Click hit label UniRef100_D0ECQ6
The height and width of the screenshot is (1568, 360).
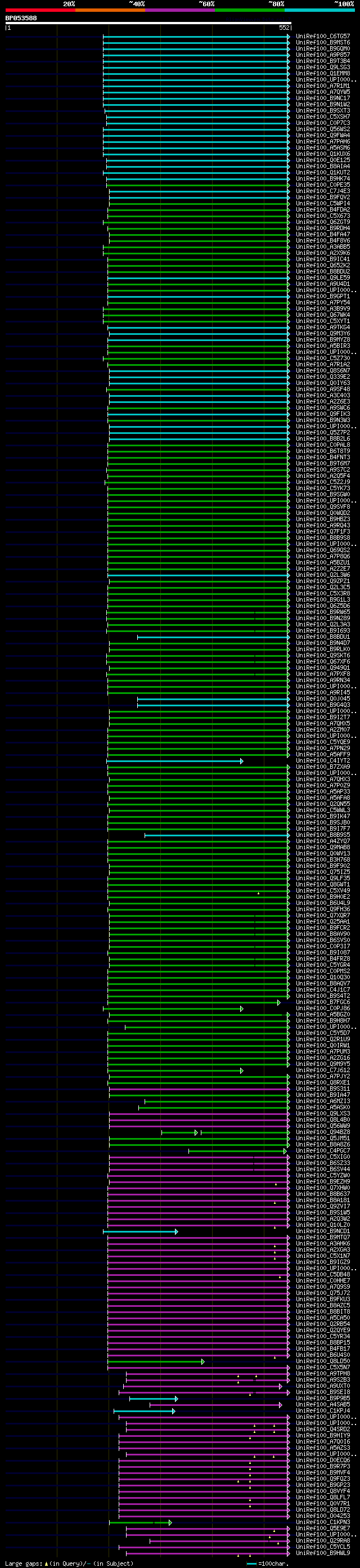323,1461
